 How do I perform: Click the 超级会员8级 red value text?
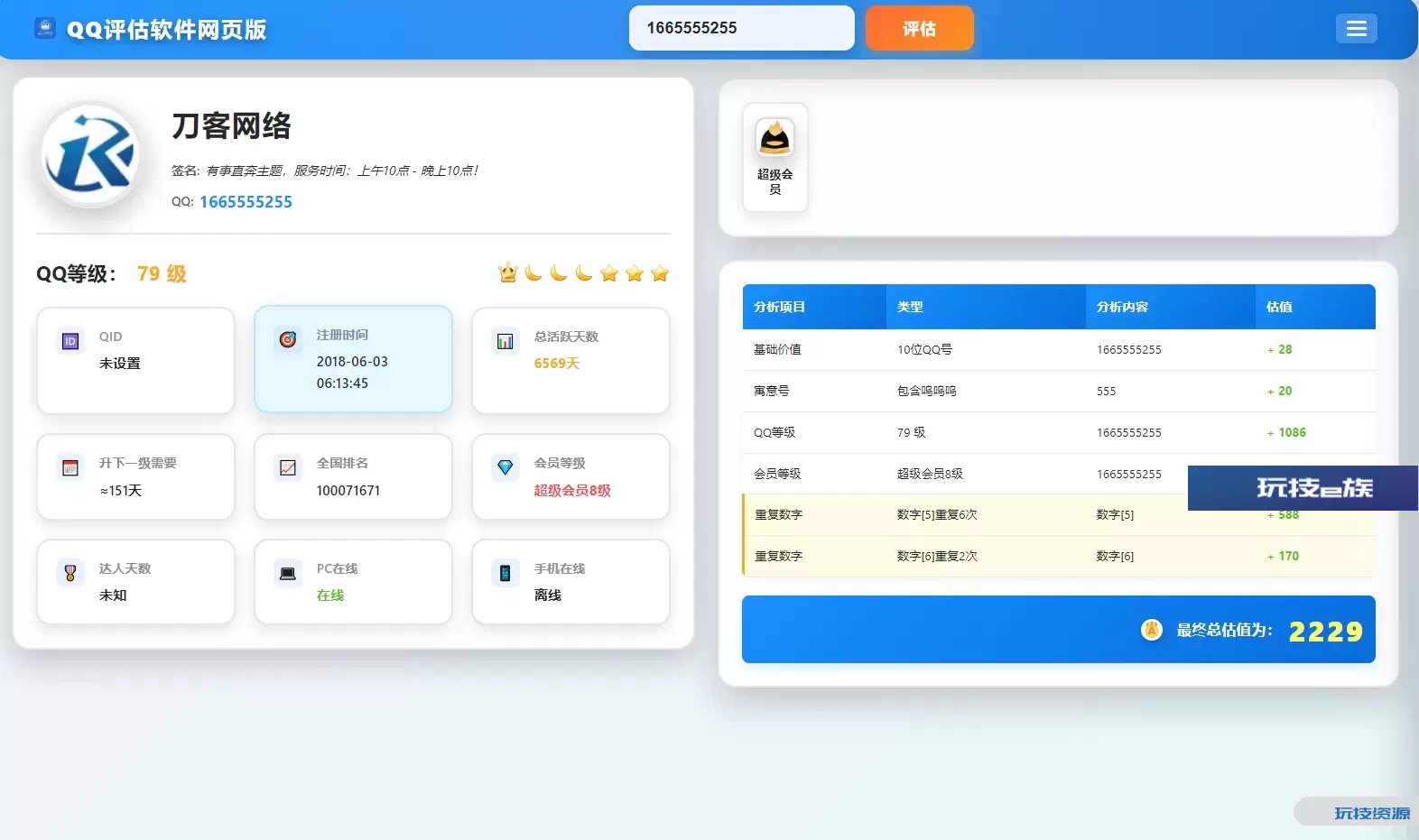pos(572,491)
